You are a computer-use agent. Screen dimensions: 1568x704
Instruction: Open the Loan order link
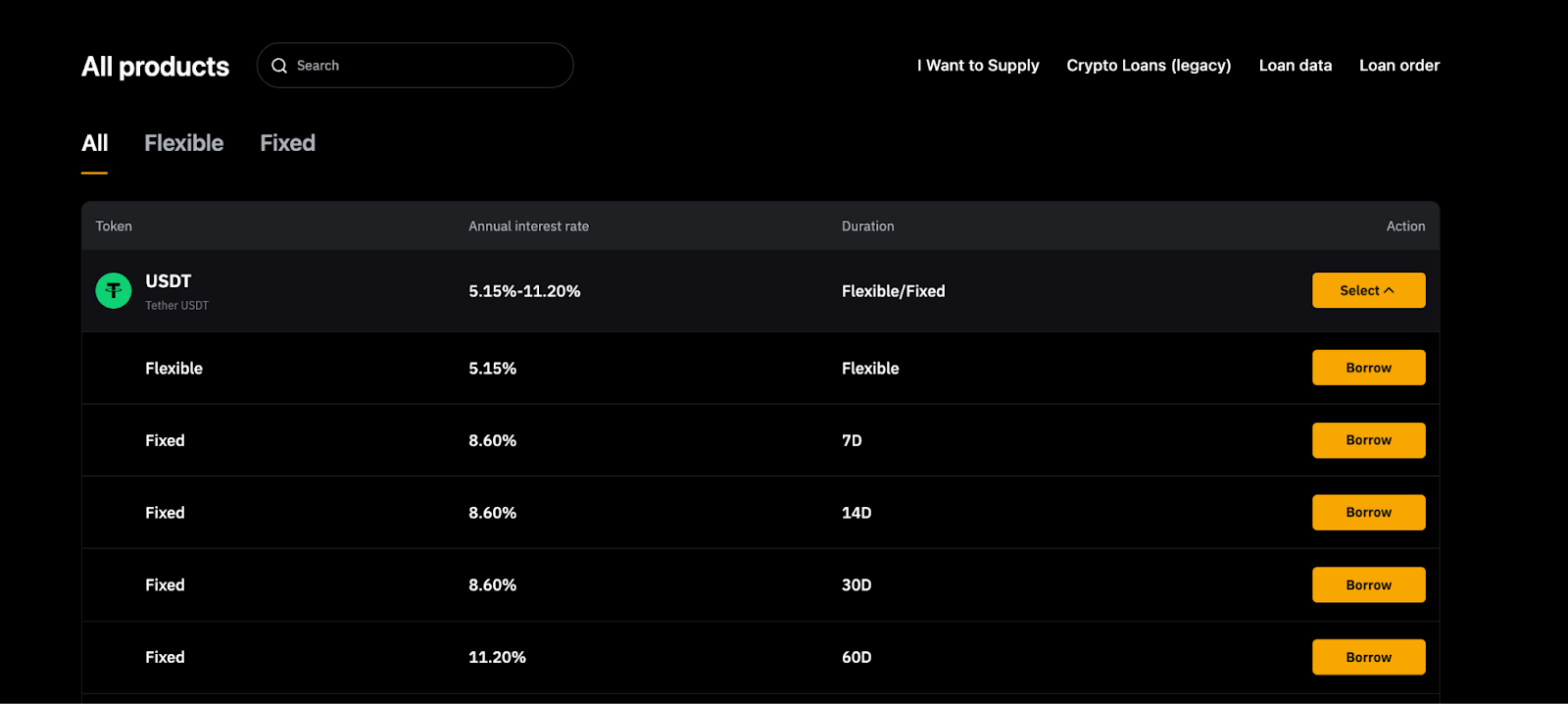1398,66
